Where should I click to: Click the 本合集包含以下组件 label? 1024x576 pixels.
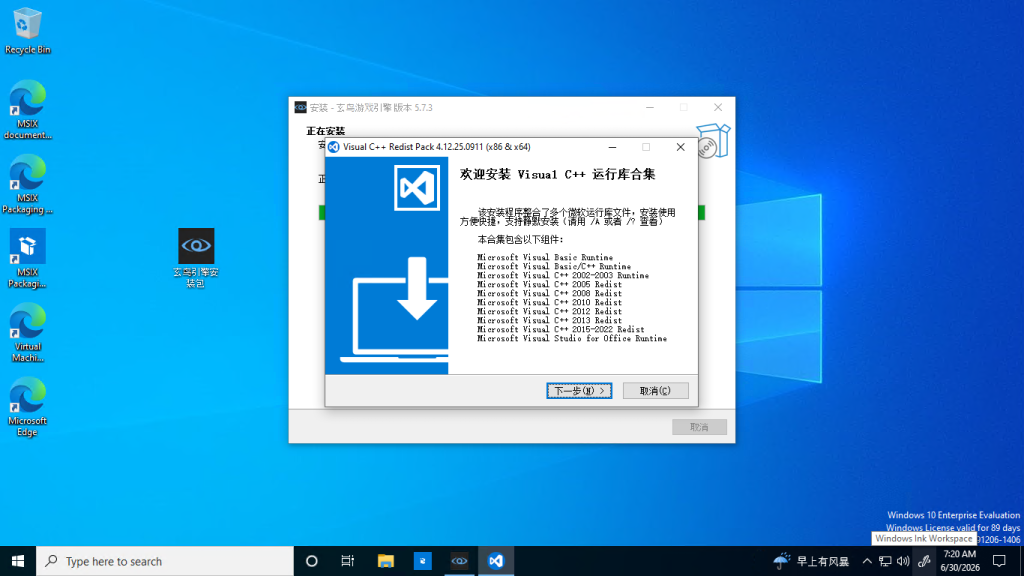pyautogui.click(x=520, y=240)
